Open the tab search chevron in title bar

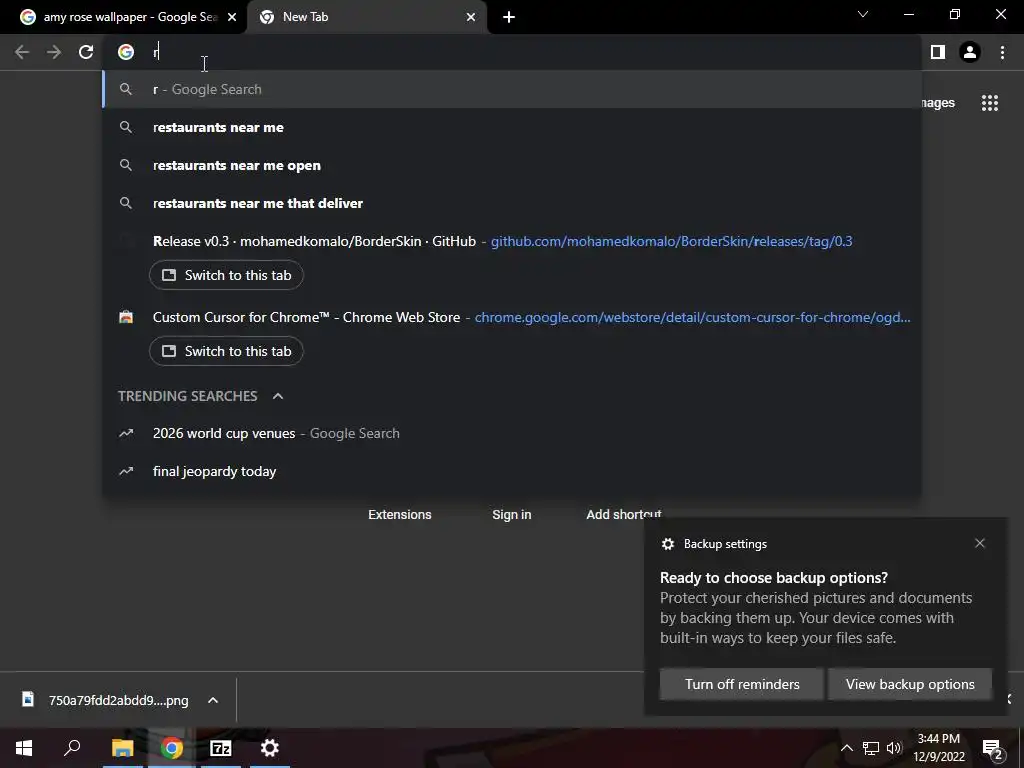tap(863, 14)
